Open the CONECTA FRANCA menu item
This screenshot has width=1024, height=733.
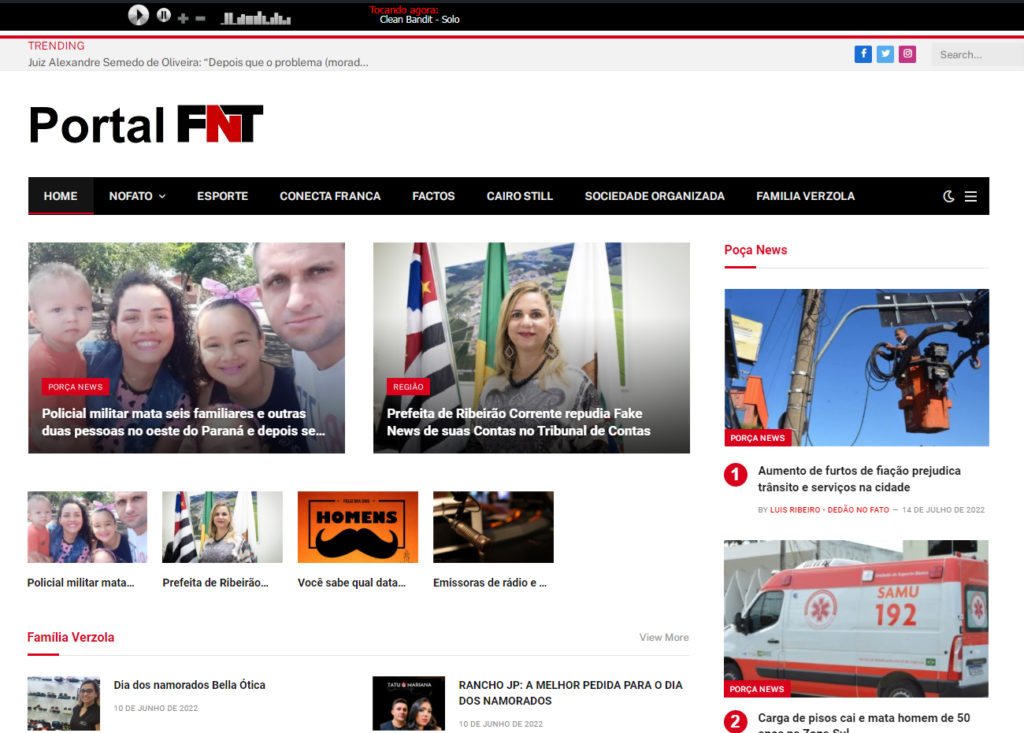point(330,196)
